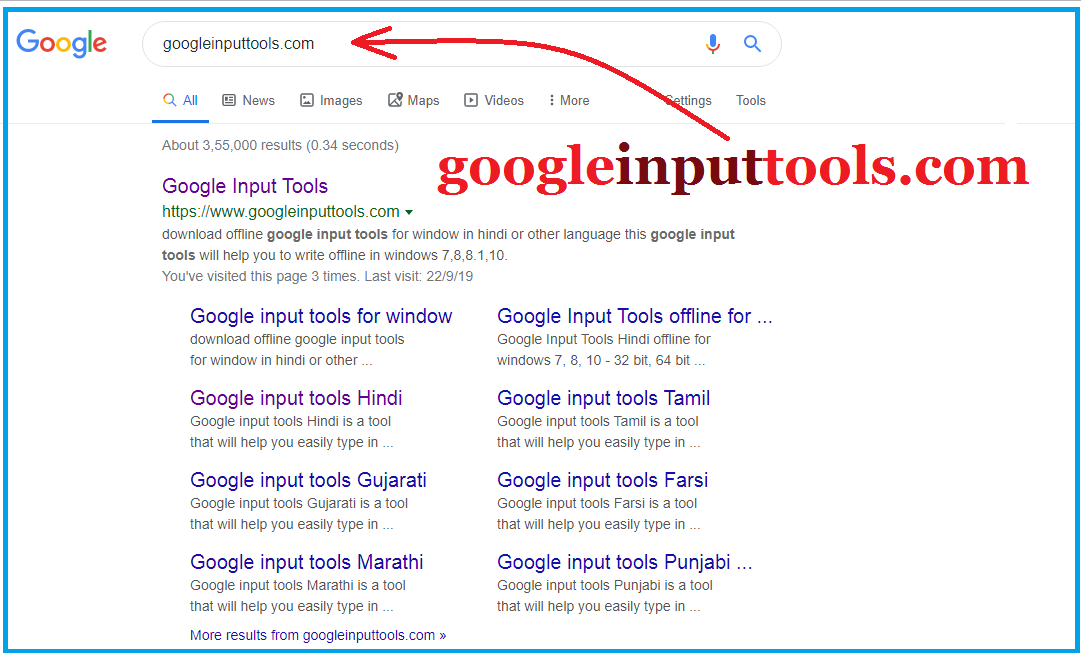Click the microphone icon in the search bar
The image size is (1081, 653).
pyautogui.click(x=713, y=44)
